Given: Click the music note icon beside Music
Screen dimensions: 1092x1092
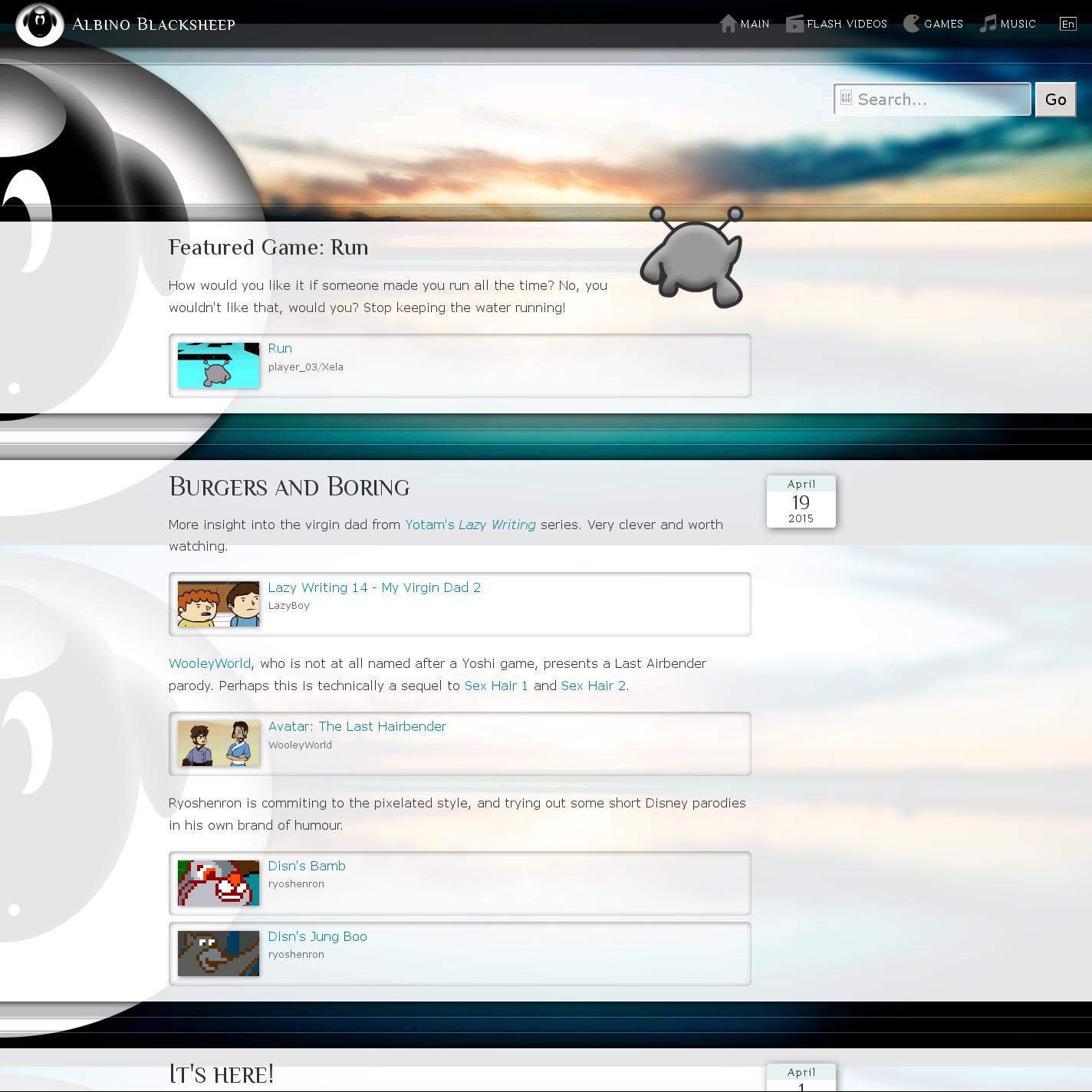Looking at the screenshot, I should click(988, 24).
